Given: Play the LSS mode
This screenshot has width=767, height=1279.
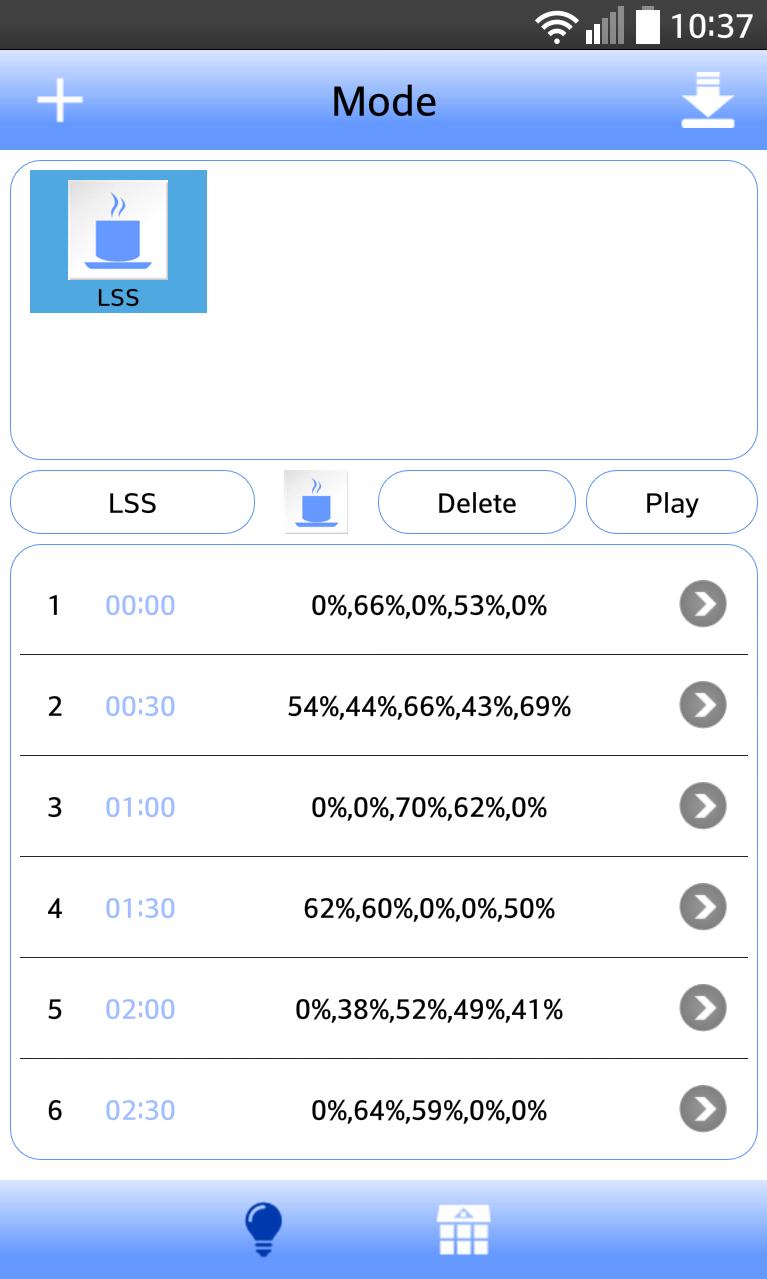Looking at the screenshot, I should click(672, 502).
